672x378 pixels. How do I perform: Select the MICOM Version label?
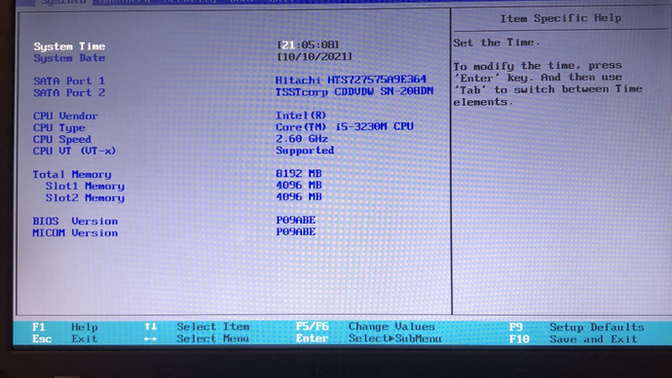click(75, 233)
